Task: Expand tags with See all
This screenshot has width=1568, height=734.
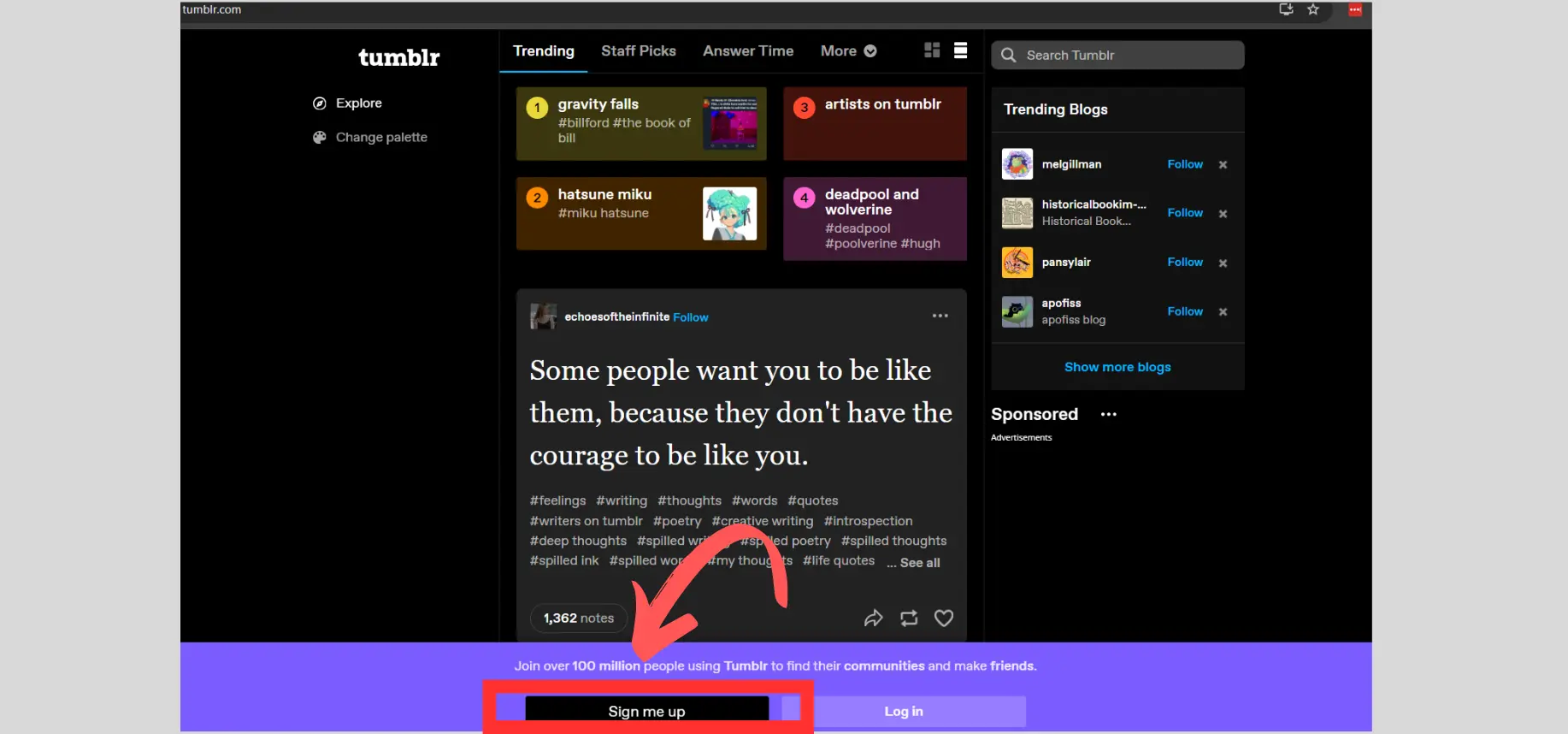Action: point(920,563)
